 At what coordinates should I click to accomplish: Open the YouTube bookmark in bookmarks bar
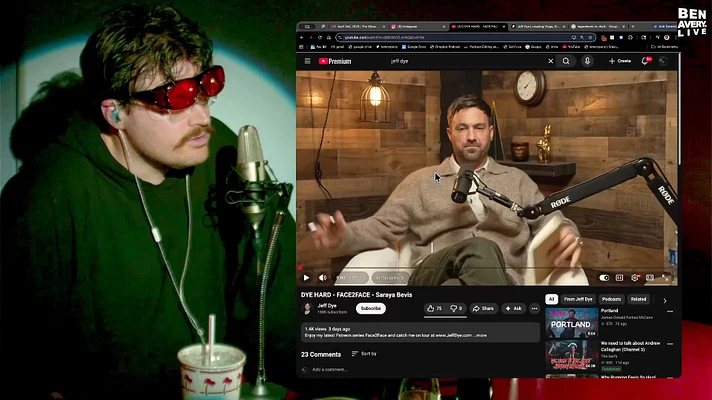(x=571, y=47)
